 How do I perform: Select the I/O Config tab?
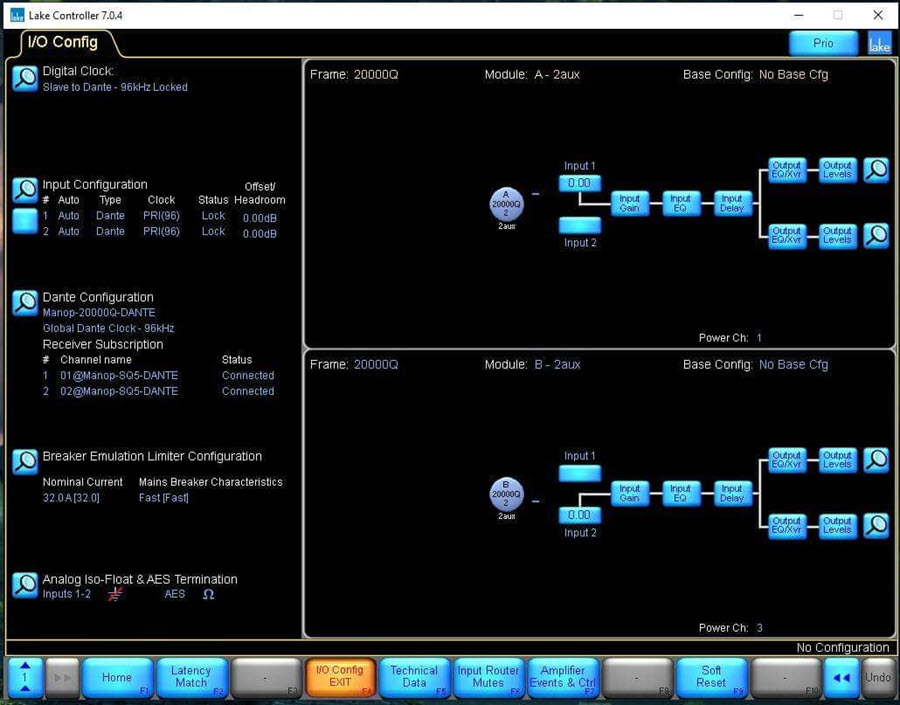click(x=63, y=42)
